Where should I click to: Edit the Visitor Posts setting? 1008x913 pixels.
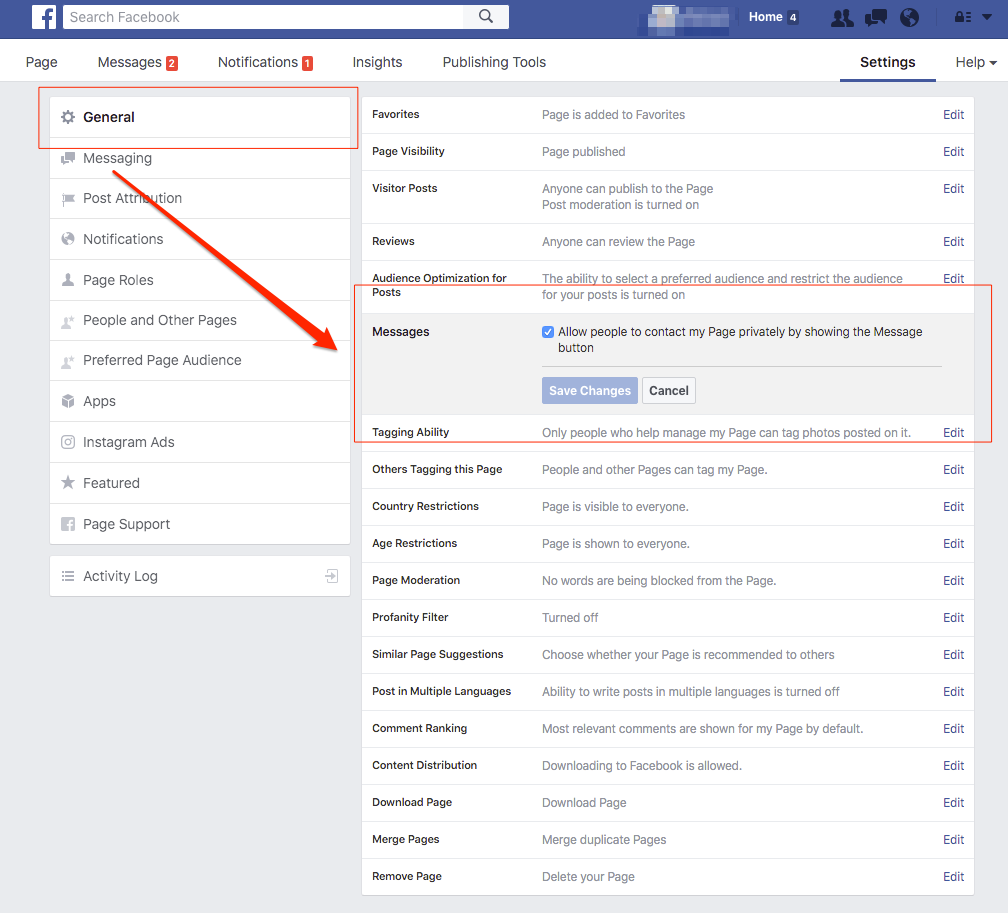click(953, 188)
